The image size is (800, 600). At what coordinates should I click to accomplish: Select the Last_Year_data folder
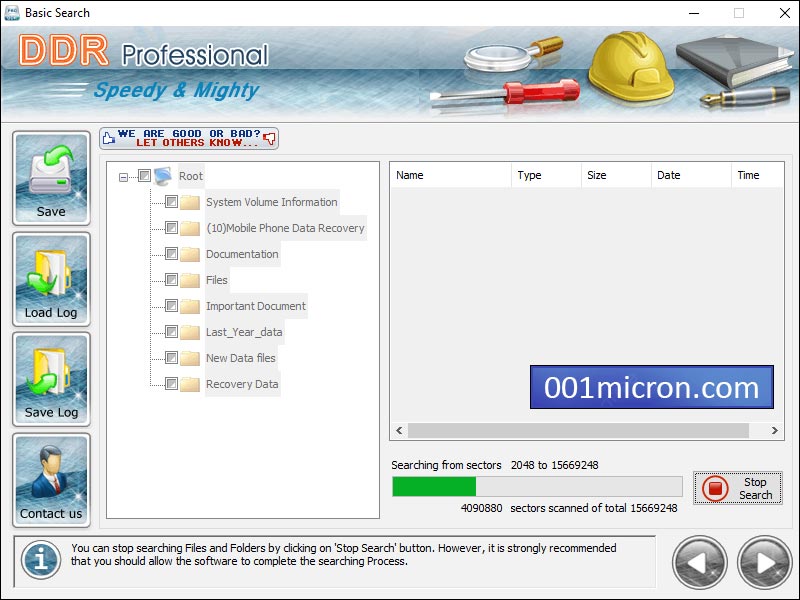click(243, 332)
